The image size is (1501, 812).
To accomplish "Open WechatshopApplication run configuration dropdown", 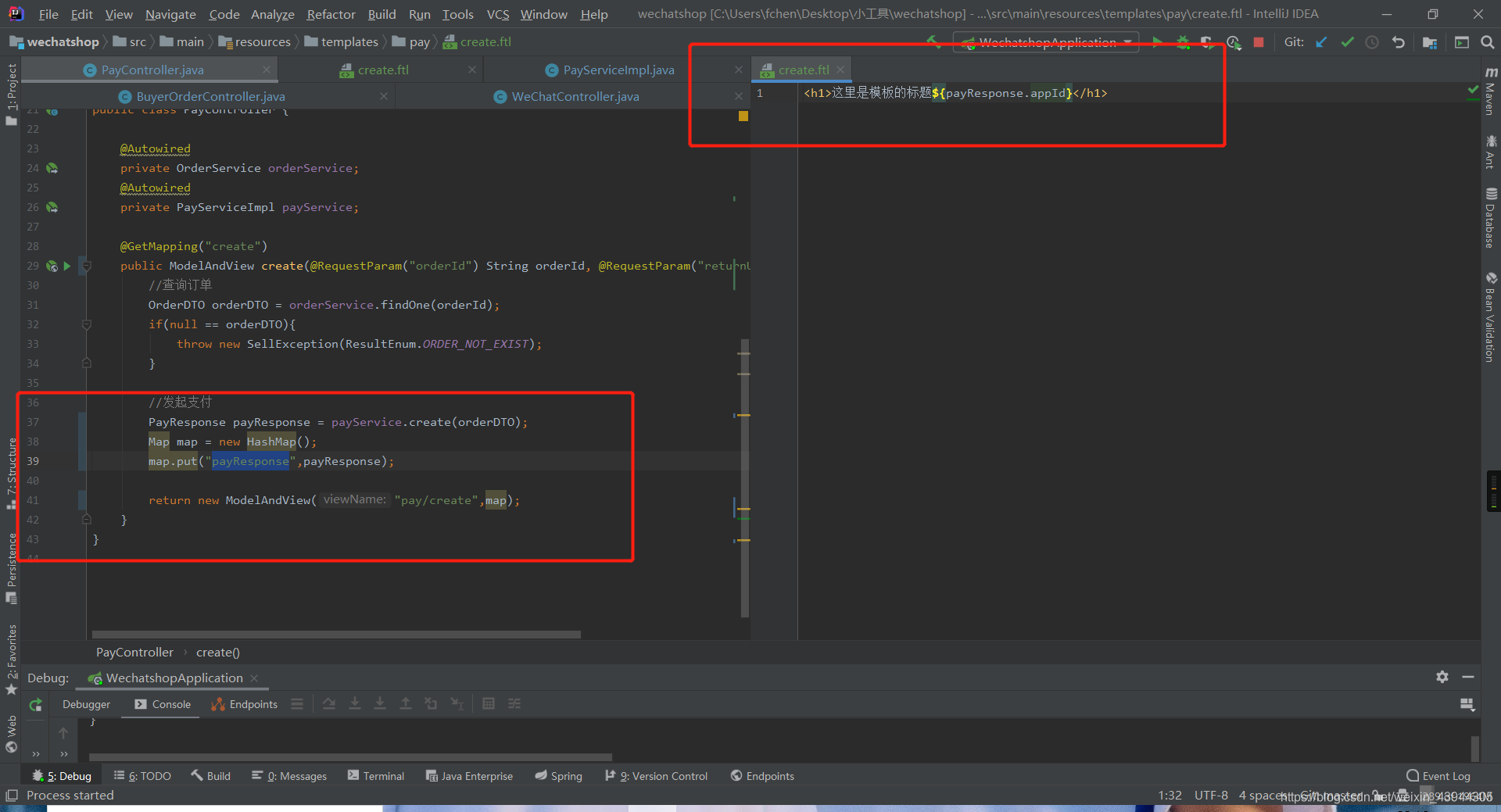I will (1047, 42).
